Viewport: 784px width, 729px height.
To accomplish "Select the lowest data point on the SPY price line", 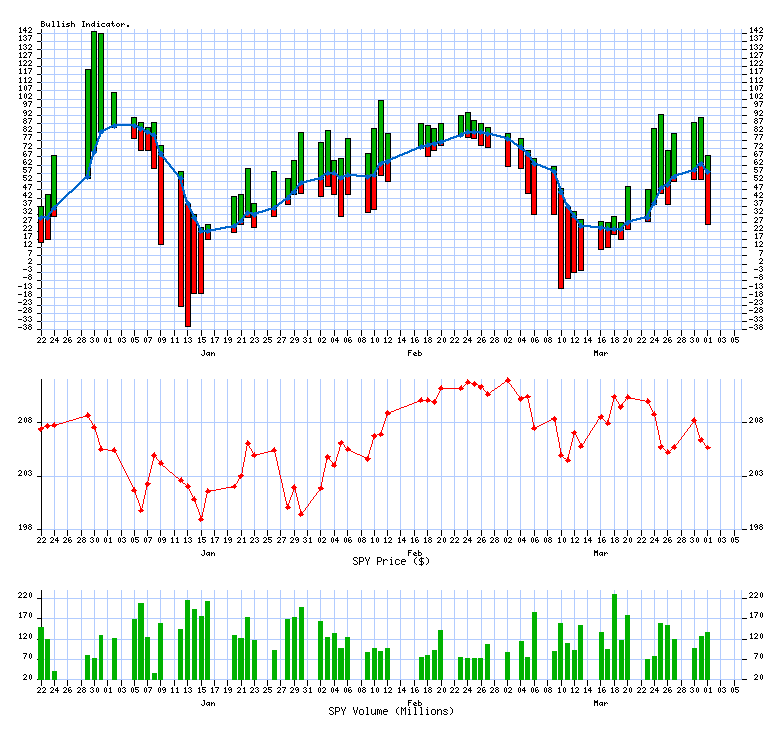I will click(201, 519).
